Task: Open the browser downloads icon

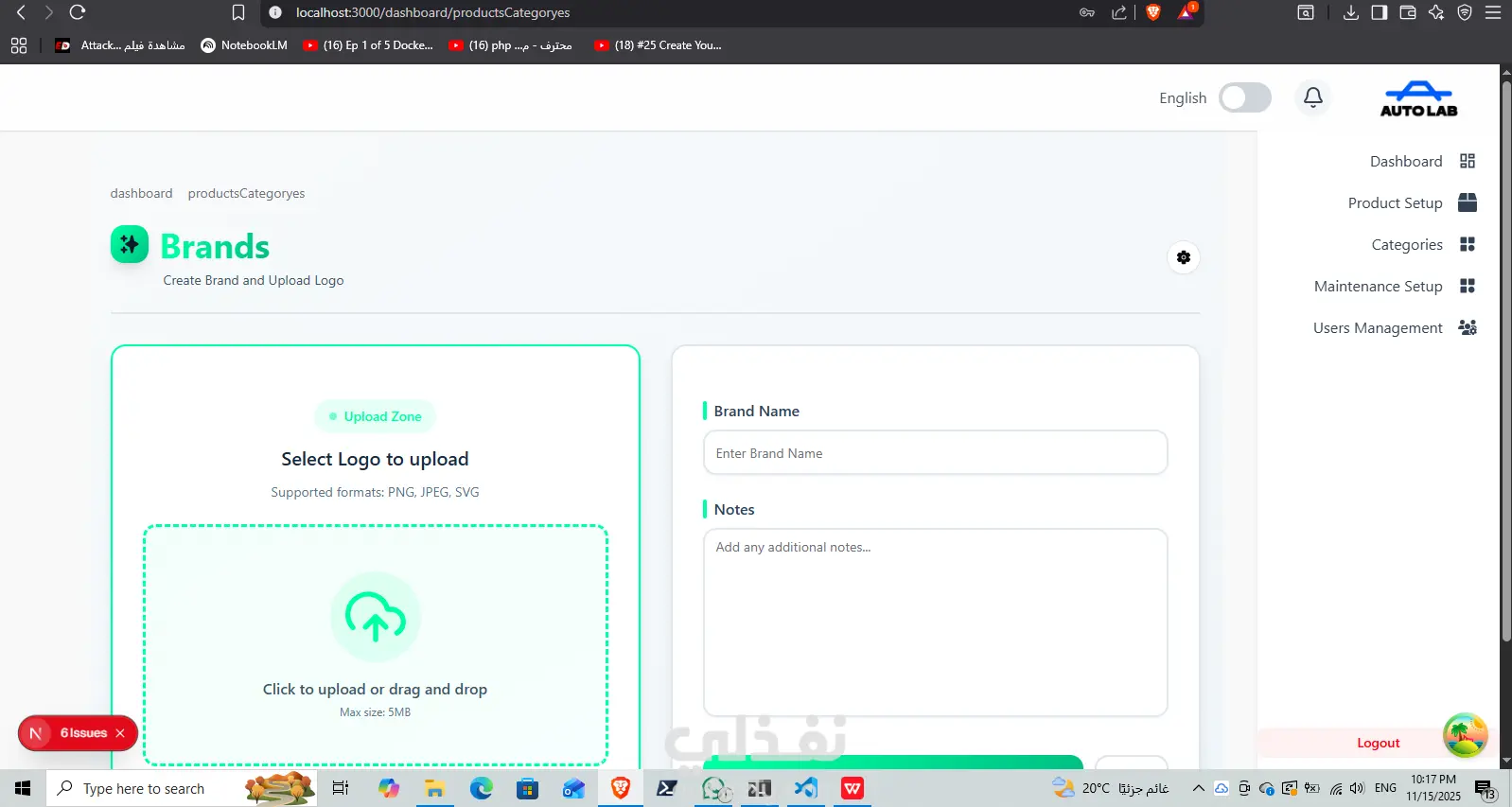Action: [x=1351, y=12]
